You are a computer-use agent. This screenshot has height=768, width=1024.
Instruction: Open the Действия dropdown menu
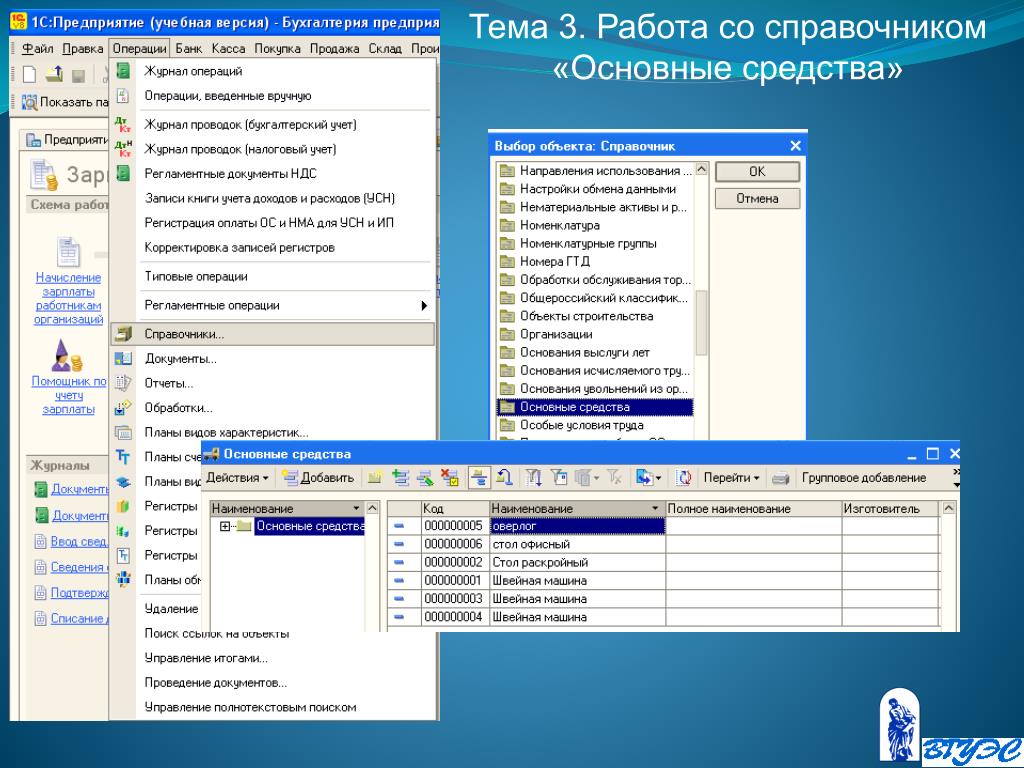pos(237,478)
